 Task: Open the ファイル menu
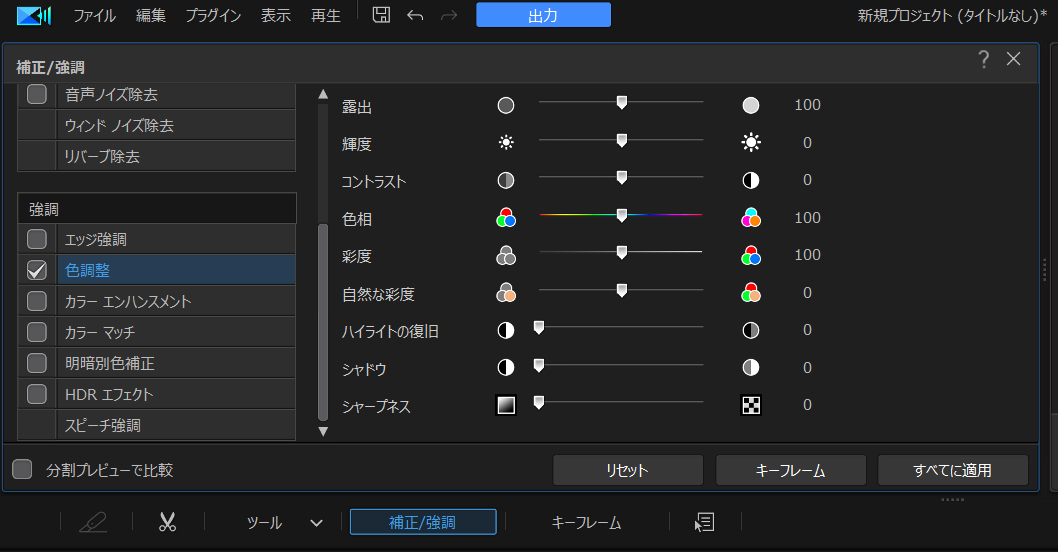click(x=94, y=16)
